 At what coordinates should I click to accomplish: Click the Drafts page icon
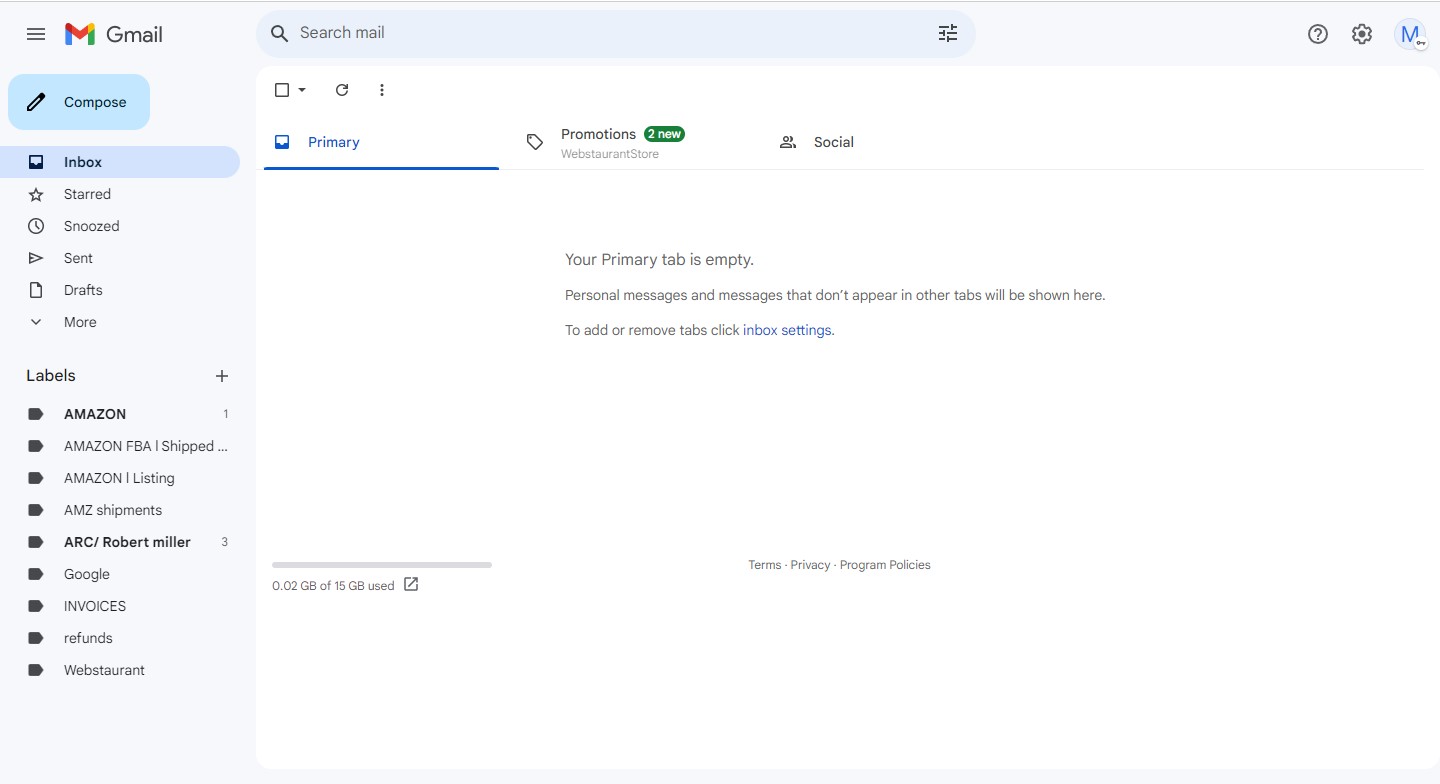coord(36,290)
